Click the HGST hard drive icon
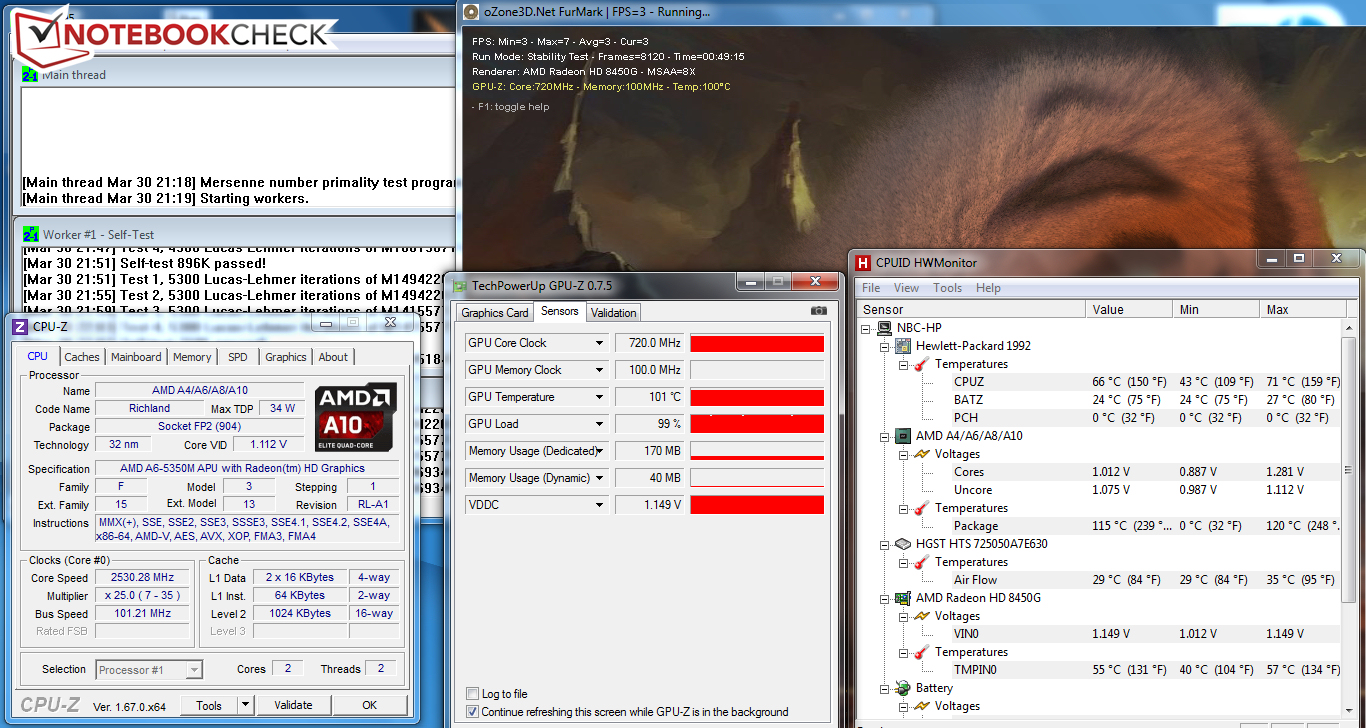This screenshot has height=728, width=1366. pyautogui.click(x=903, y=544)
